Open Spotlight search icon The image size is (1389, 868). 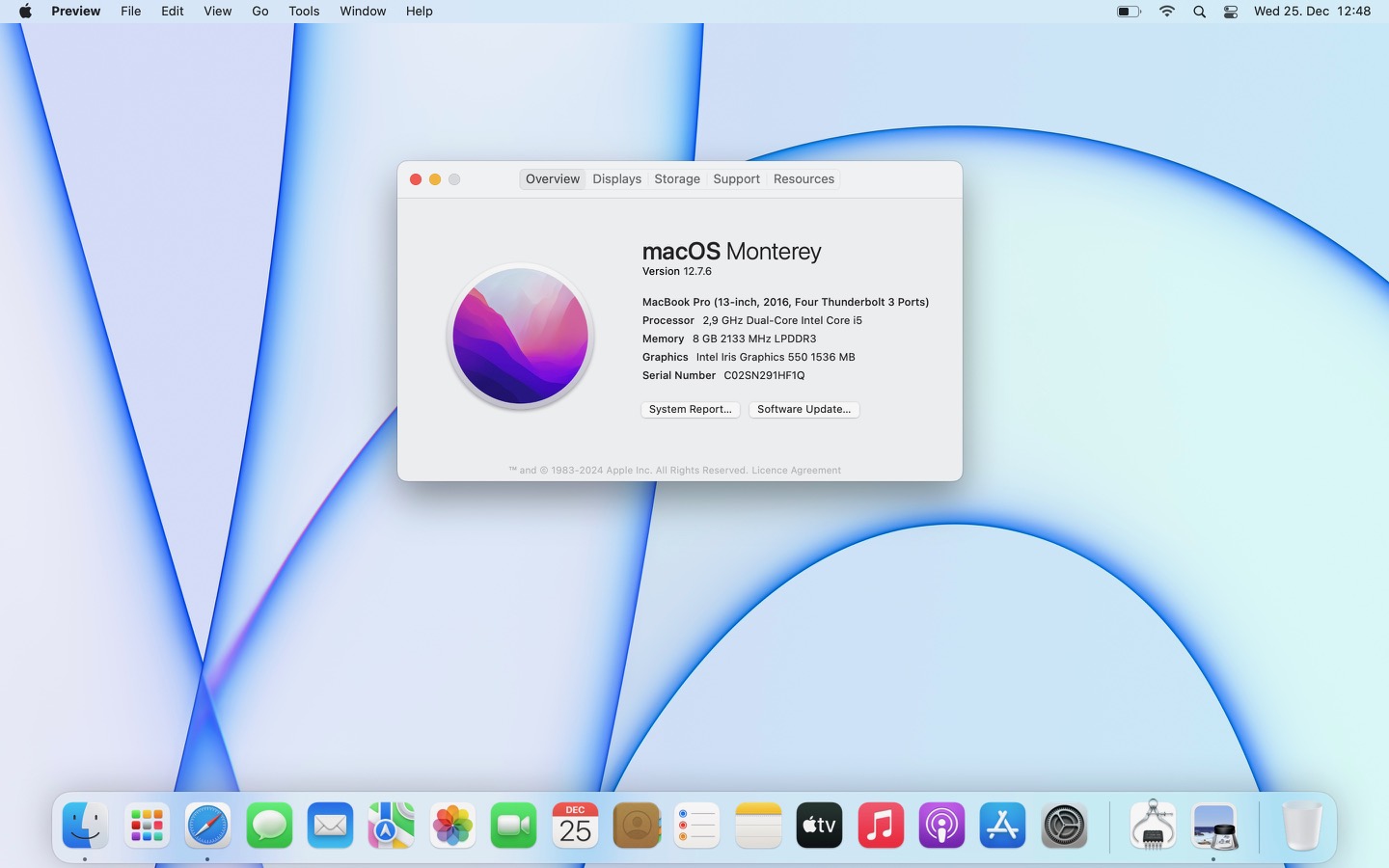tap(1199, 12)
